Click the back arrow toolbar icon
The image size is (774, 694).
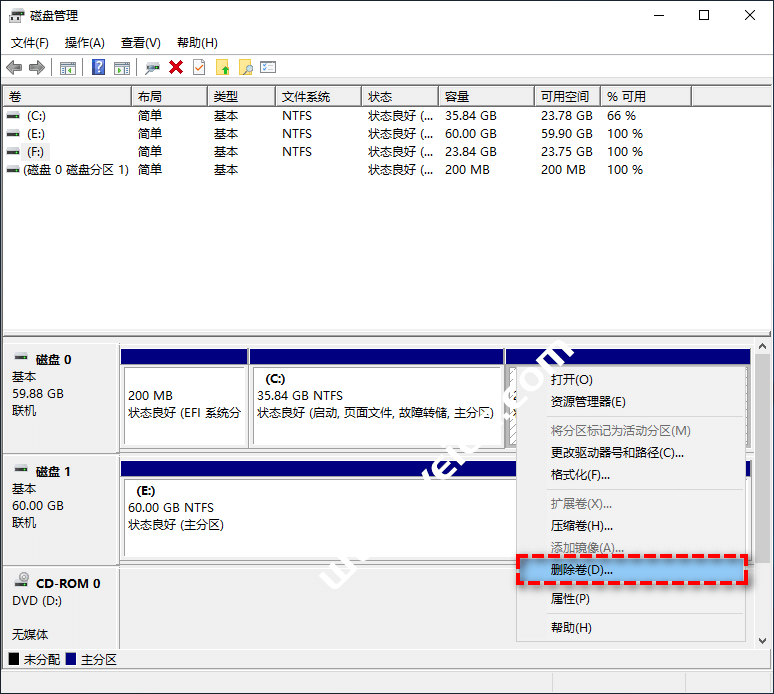(14, 67)
